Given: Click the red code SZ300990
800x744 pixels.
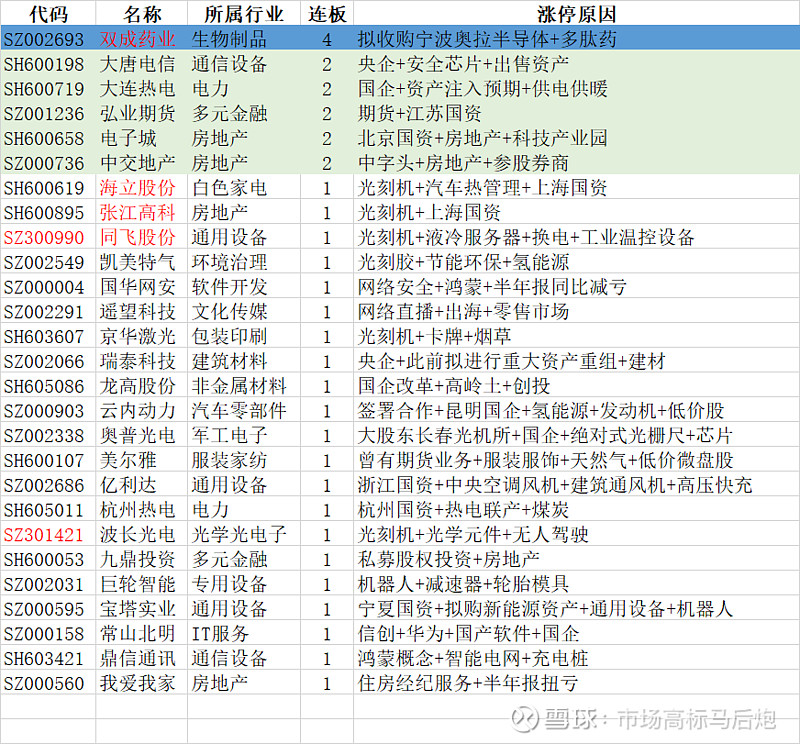Looking at the screenshot, I should click(x=44, y=238).
